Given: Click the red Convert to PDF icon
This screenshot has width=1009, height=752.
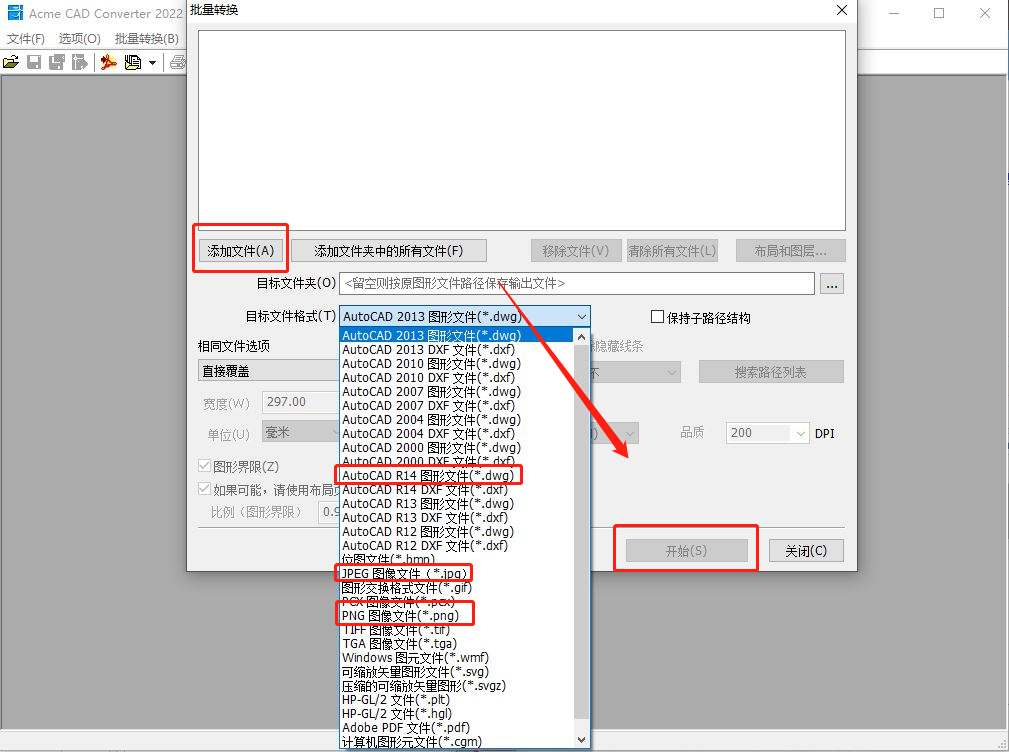Looking at the screenshot, I should pos(108,62).
